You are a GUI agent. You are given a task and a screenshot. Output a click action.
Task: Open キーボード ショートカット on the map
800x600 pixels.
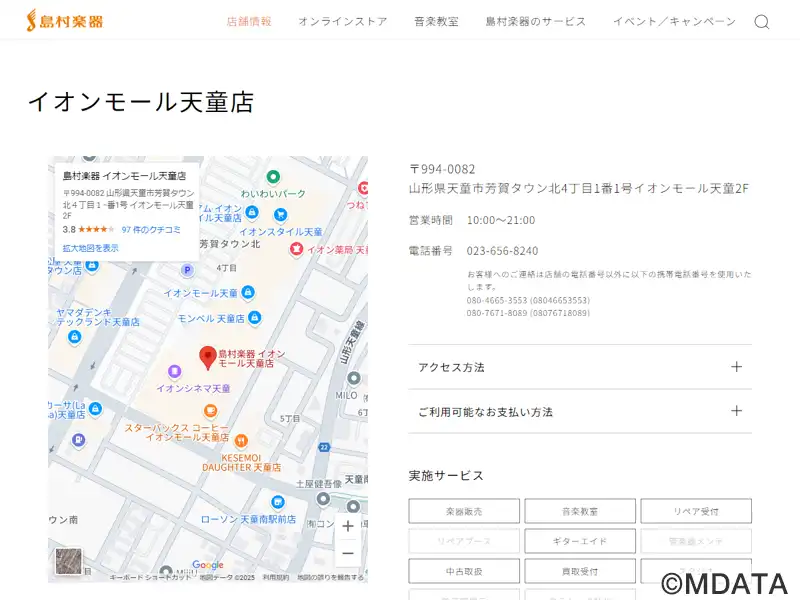151,578
